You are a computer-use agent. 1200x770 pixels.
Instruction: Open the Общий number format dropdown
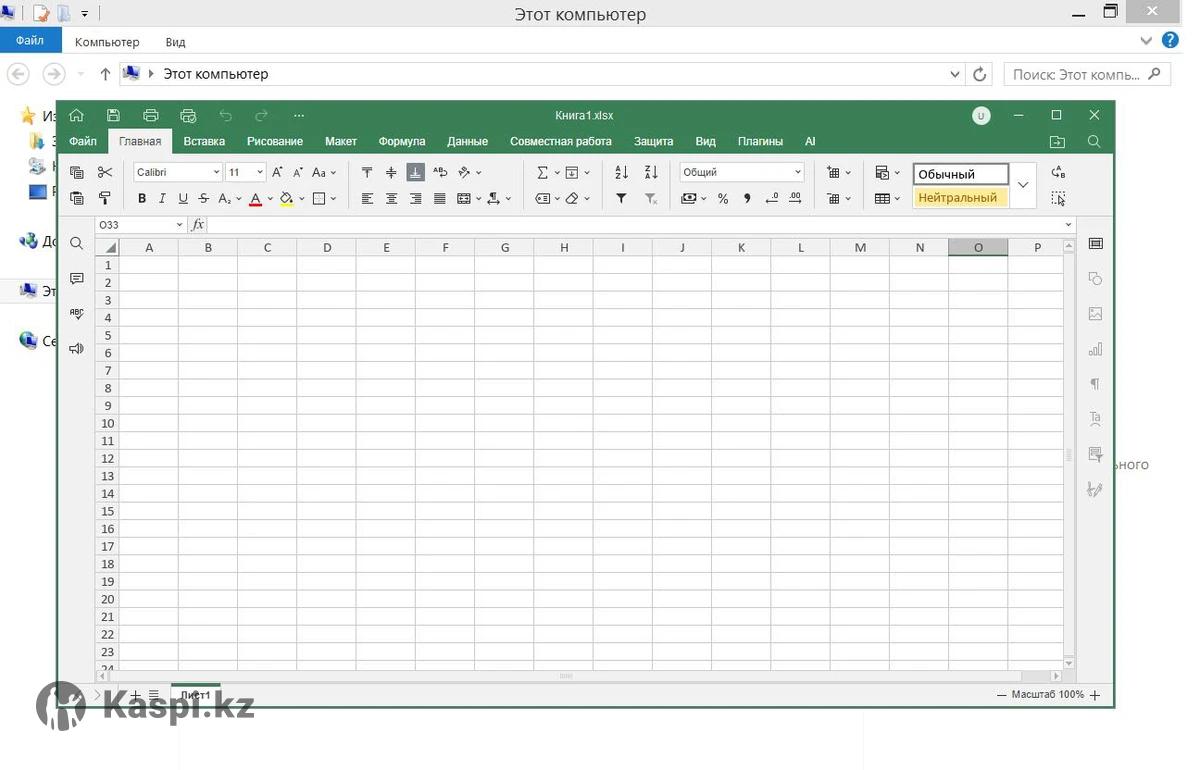point(797,172)
